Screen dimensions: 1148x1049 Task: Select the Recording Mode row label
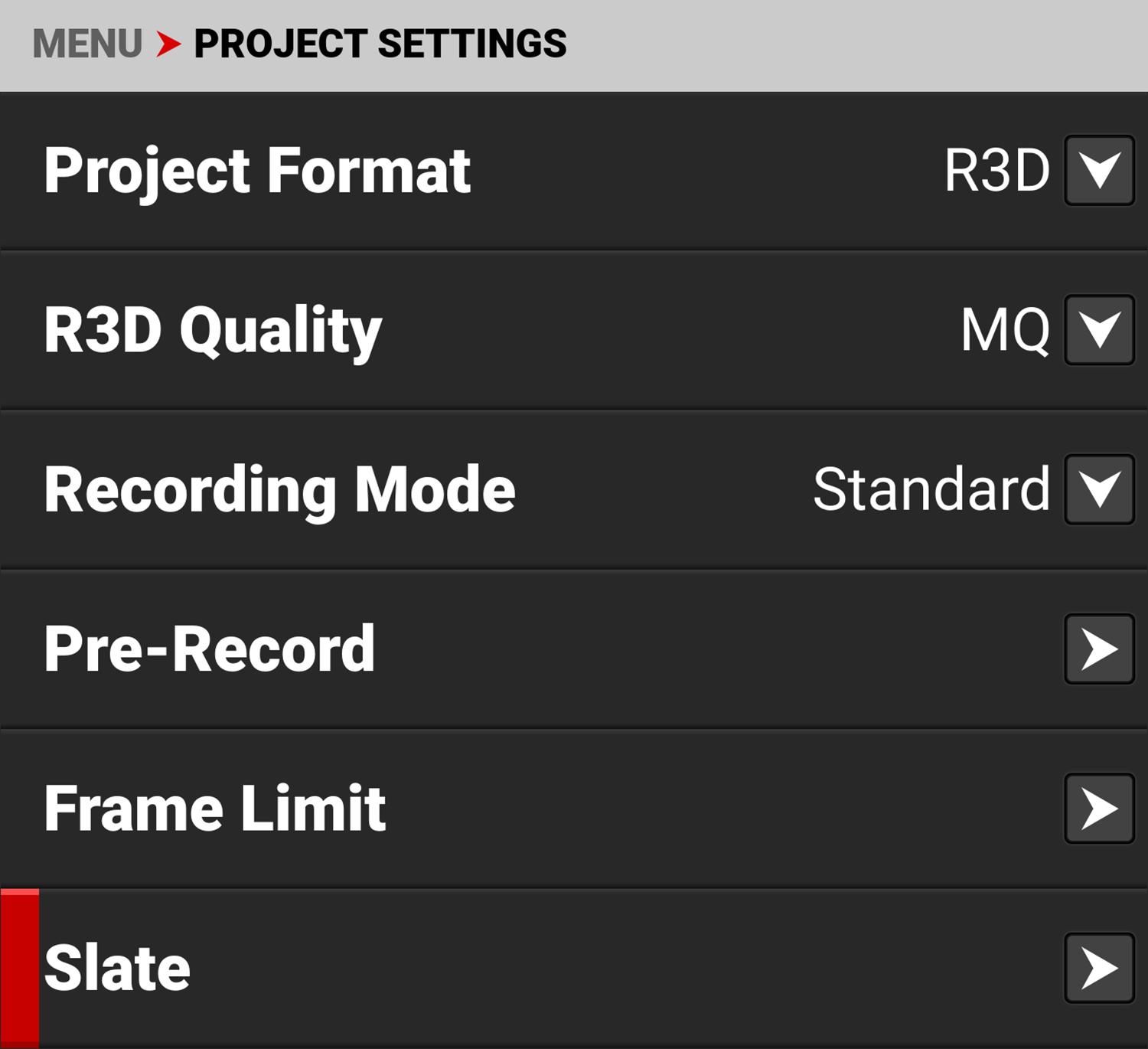tap(279, 489)
